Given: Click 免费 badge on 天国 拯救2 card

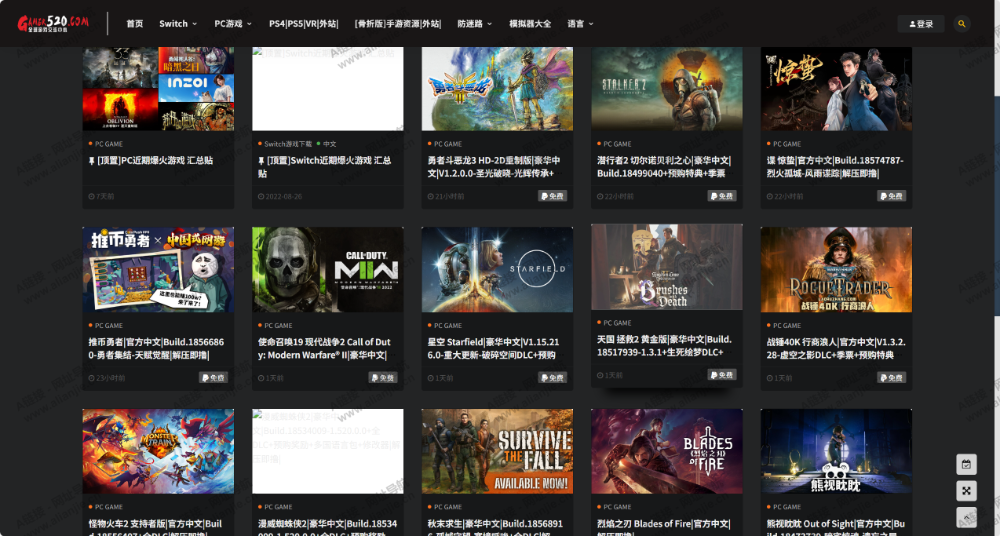Looking at the screenshot, I should [x=722, y=375].
